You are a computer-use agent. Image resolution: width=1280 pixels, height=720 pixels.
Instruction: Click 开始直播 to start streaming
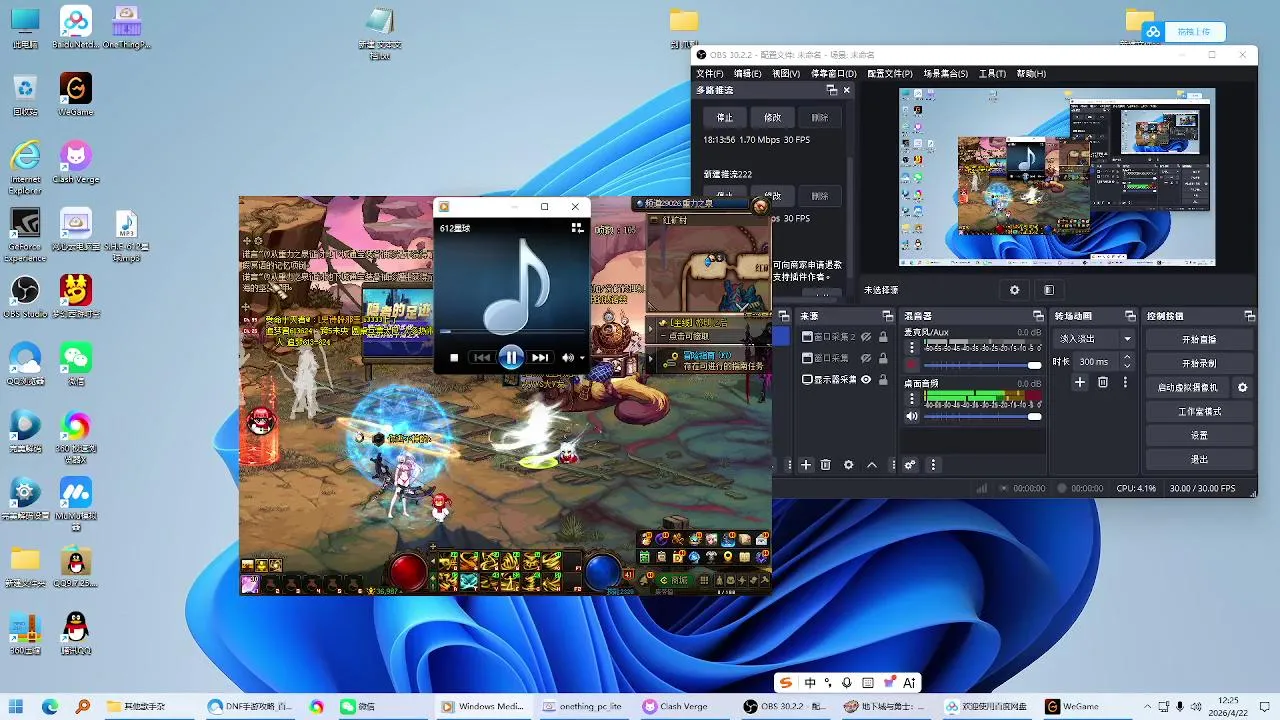pos(1199,339)
